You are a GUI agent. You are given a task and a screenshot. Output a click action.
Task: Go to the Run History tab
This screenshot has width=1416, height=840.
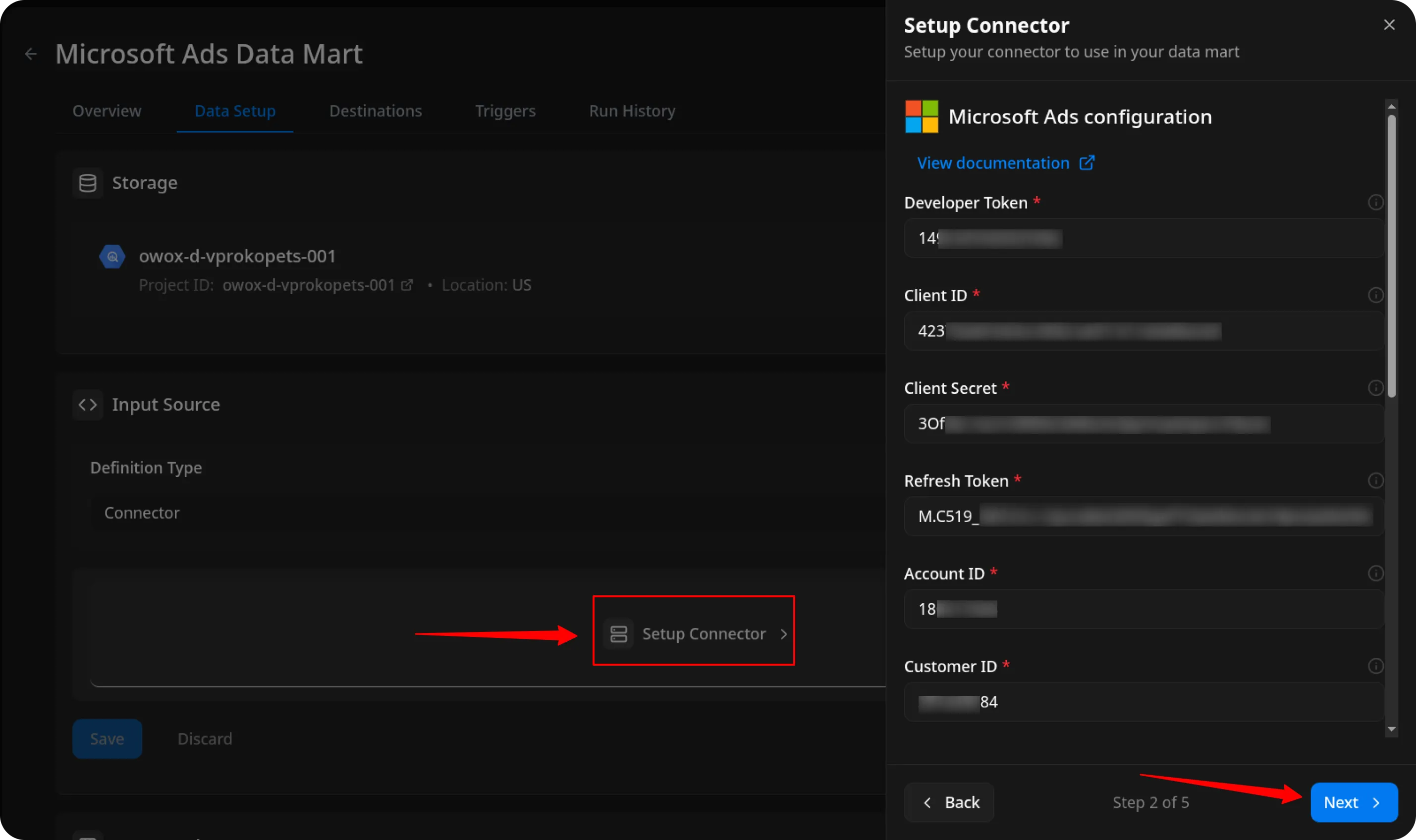[632, 111]
